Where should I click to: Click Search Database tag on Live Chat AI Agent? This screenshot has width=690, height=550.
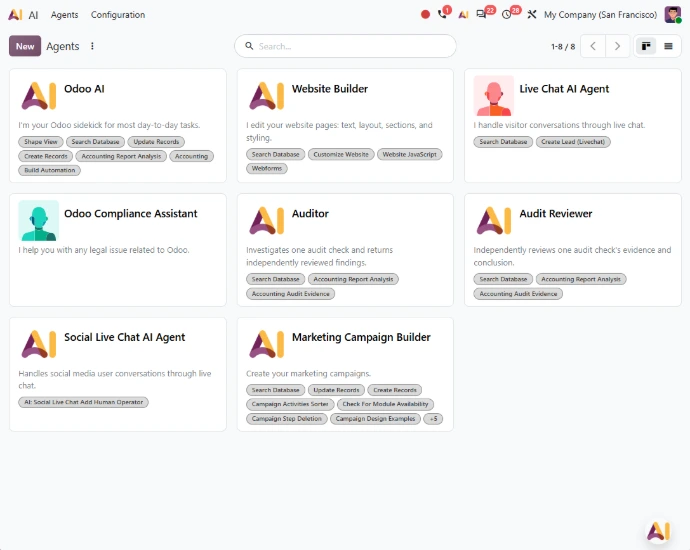click(503, 142)
